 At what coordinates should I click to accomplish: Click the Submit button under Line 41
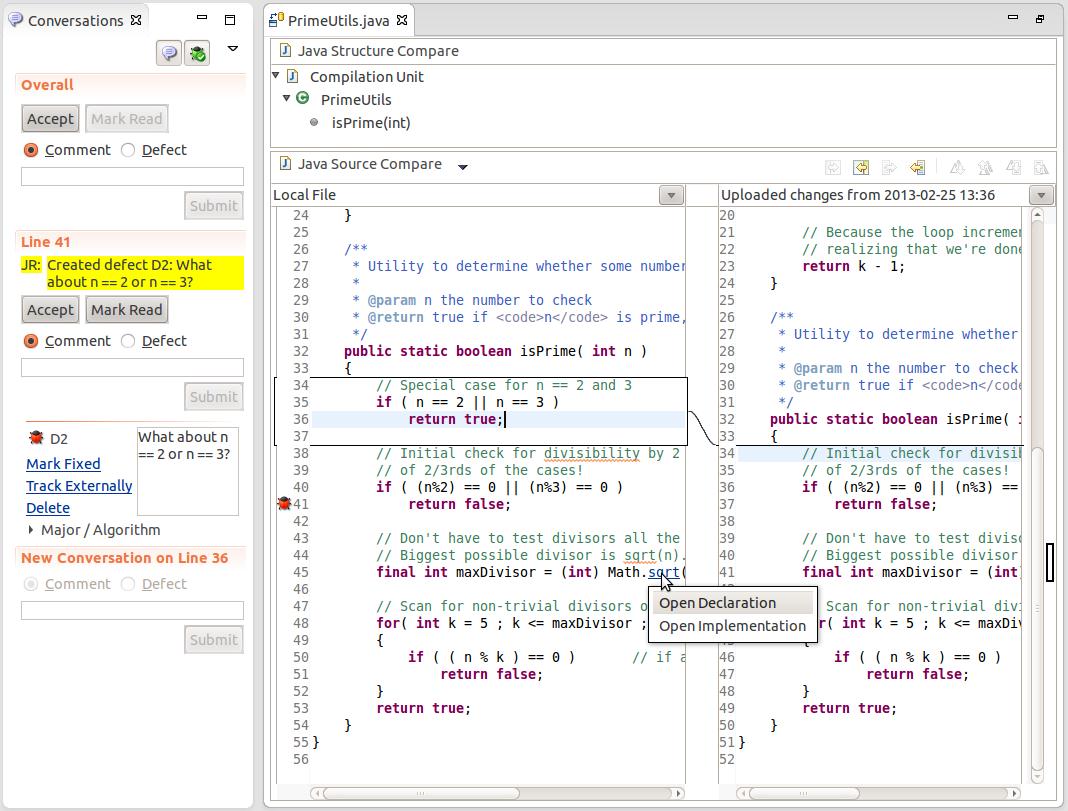coord(214,396)
